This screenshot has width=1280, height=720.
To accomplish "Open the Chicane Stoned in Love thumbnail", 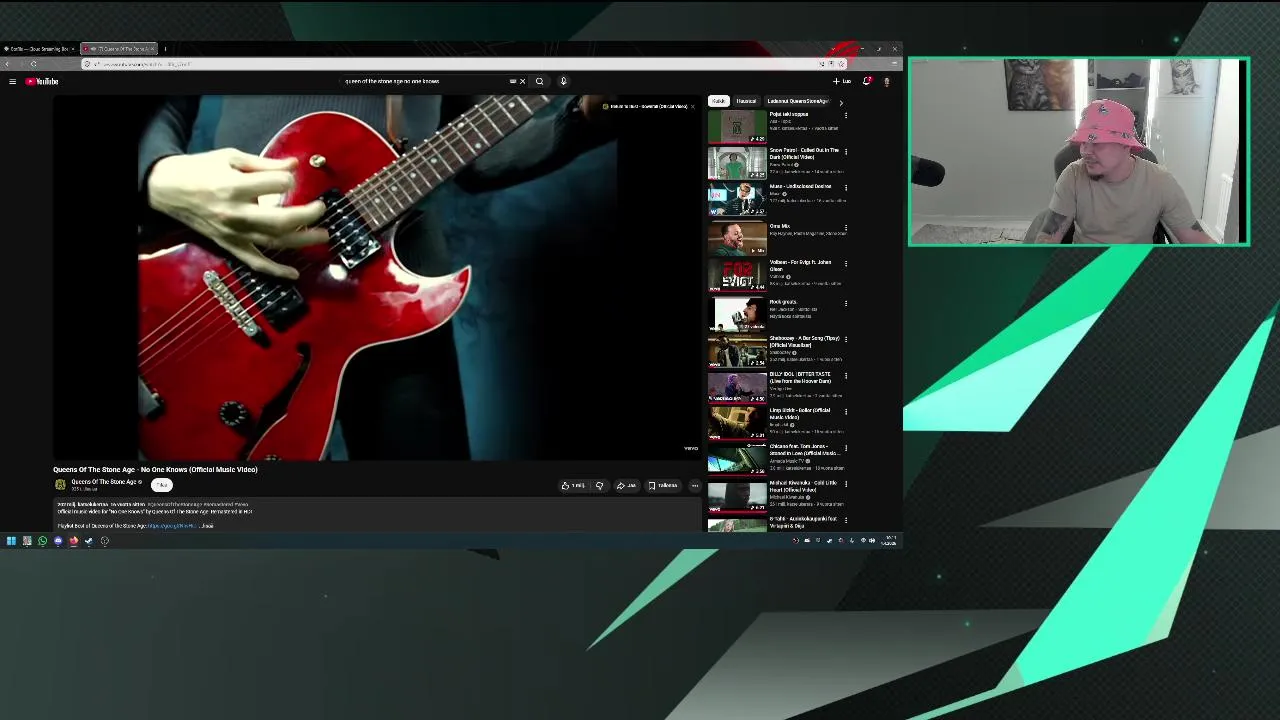I will (x=737, y=459).
